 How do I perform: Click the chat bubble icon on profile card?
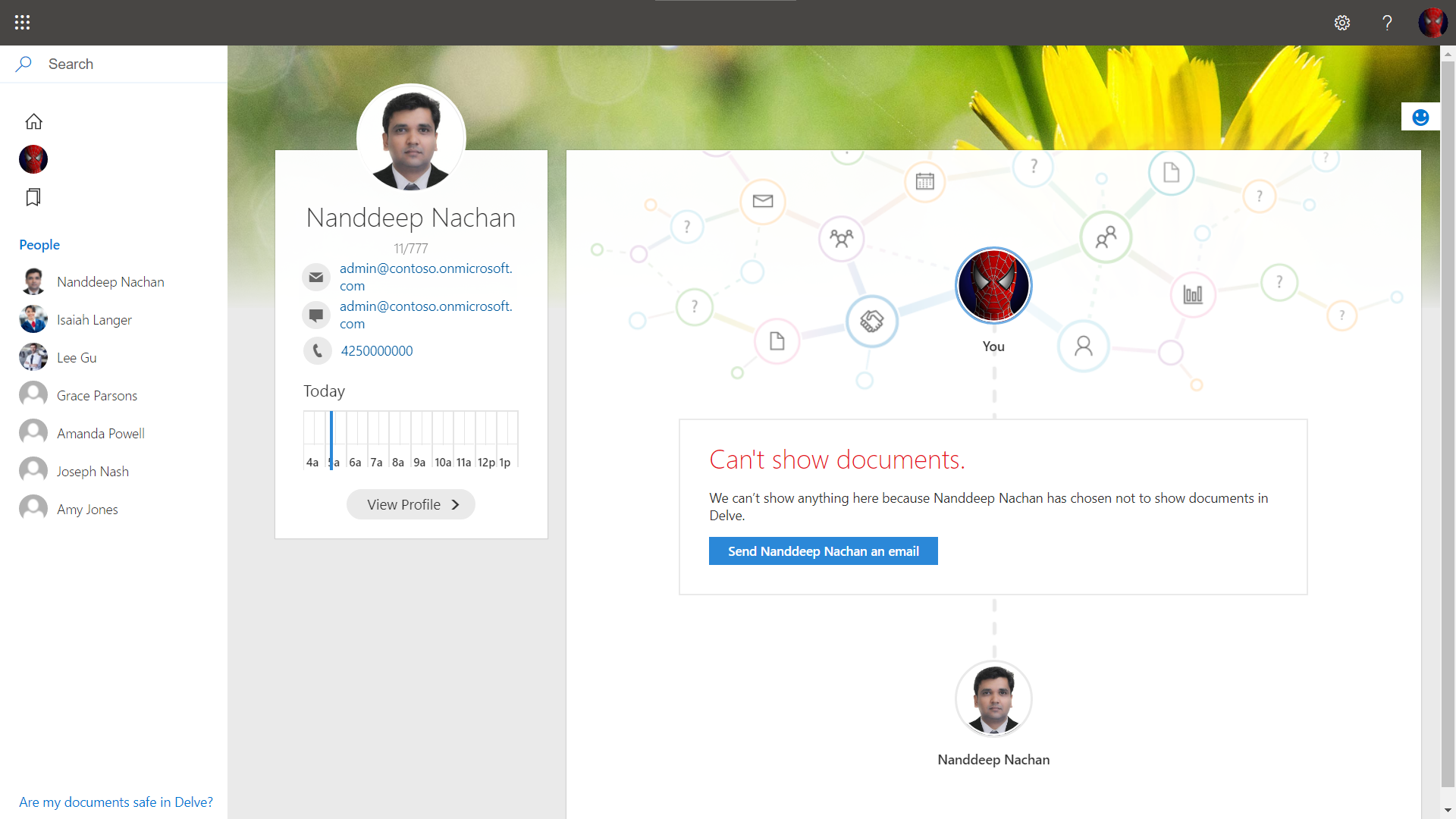click(316, 315)
